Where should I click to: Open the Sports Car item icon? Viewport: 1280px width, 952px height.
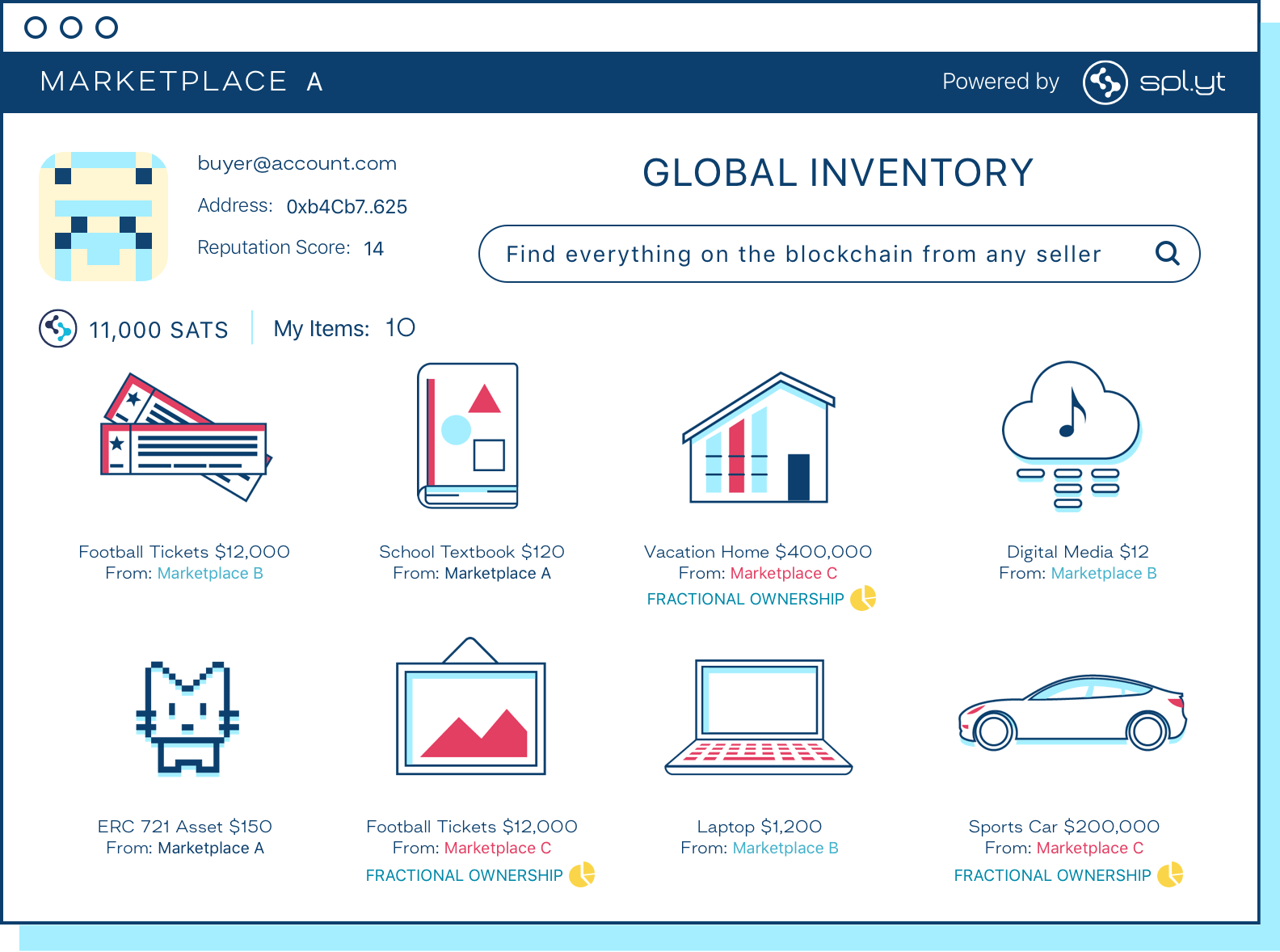click(1072, 713)
